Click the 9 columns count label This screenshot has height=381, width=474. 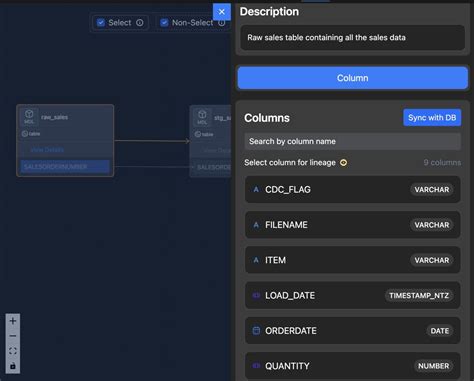click(442, 163)
